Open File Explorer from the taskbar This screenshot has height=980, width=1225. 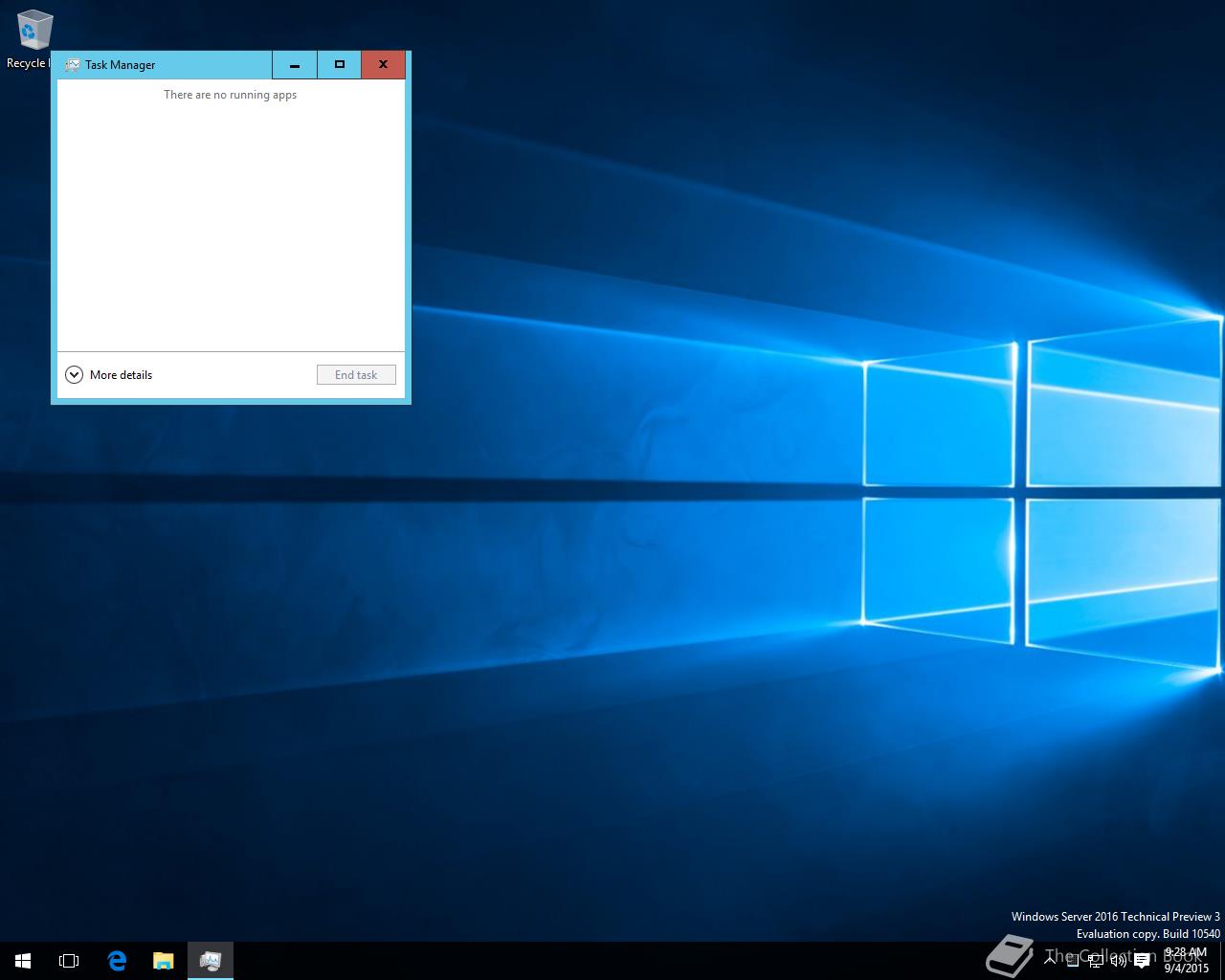[x=164, y=961]
